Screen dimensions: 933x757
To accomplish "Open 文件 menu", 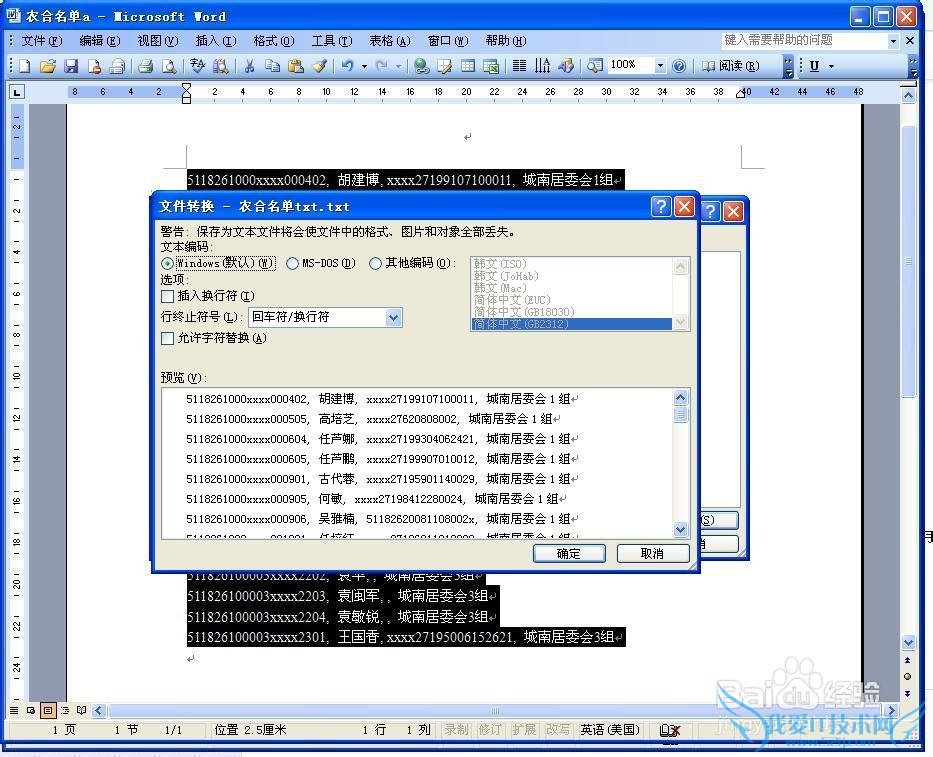I will click(42, 40).
